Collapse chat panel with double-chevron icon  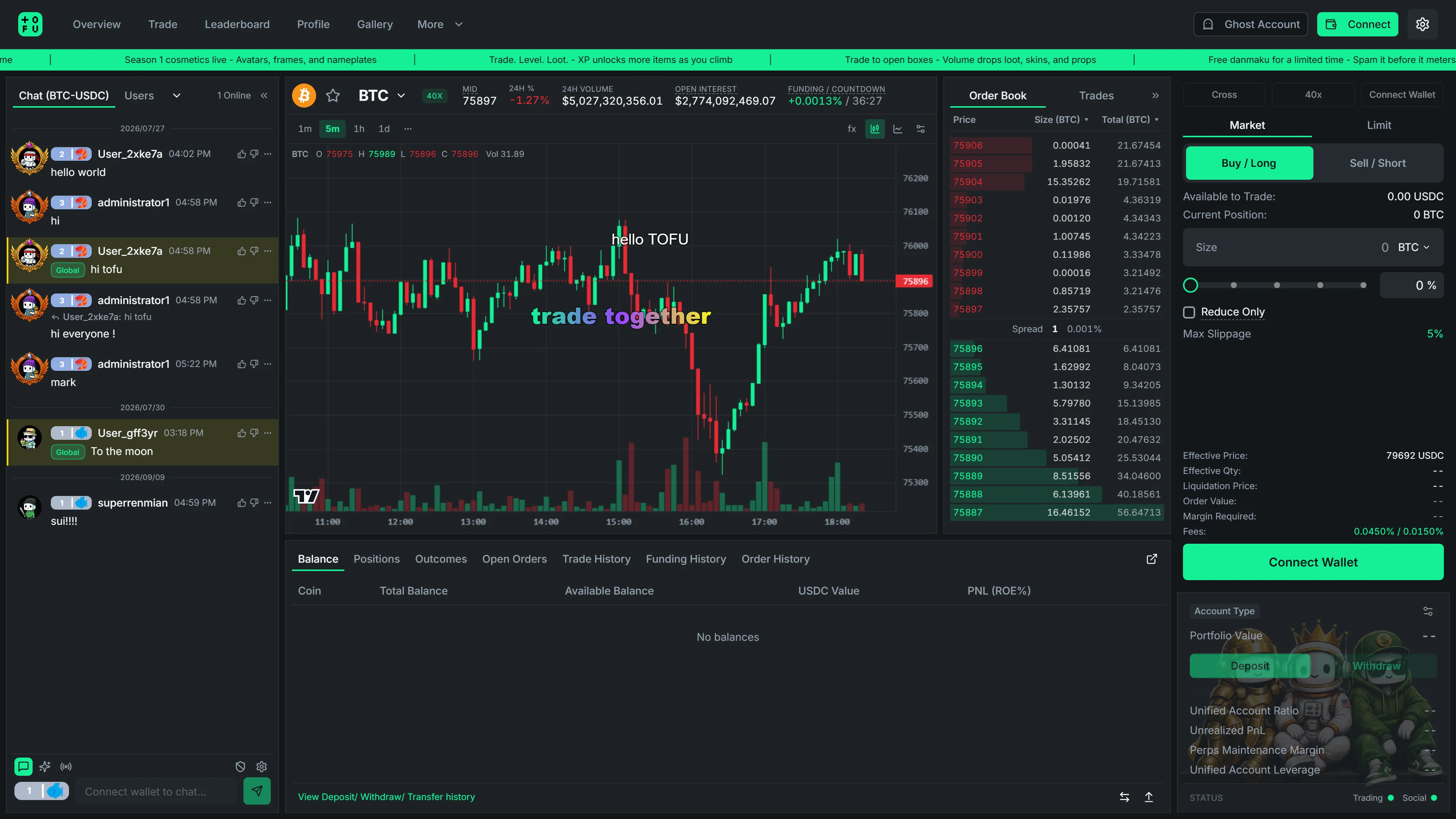pyautogui.click(x=264, y=96)
